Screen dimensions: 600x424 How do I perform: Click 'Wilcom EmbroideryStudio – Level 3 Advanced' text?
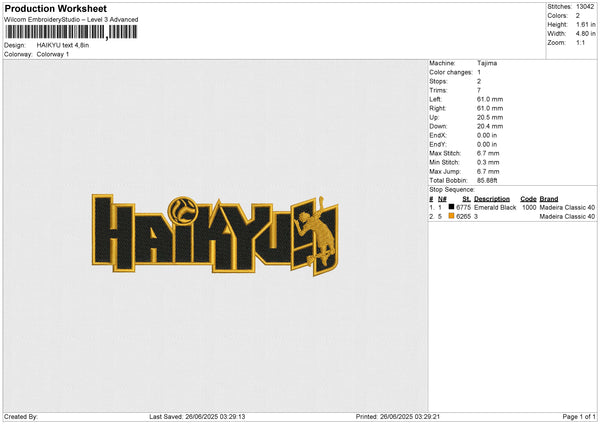click(x=71, y=20)
